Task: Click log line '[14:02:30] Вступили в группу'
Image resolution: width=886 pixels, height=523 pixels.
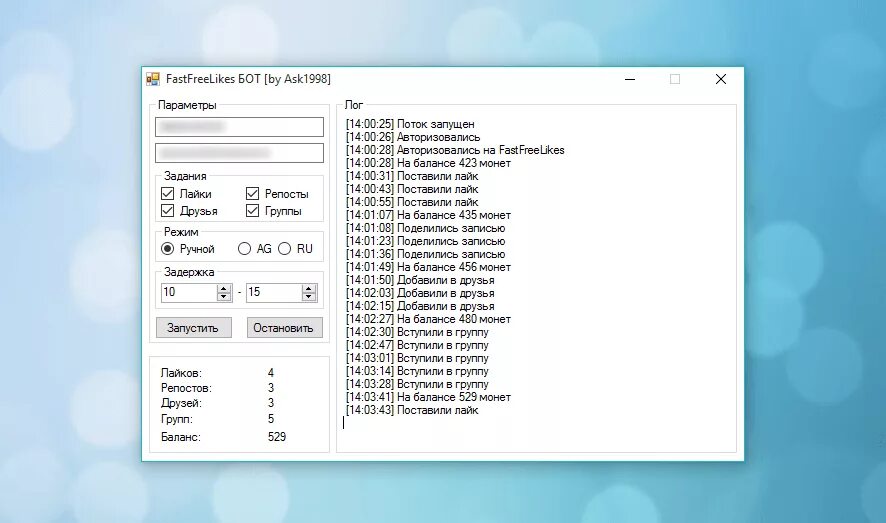Action: [x=418, y=332]
